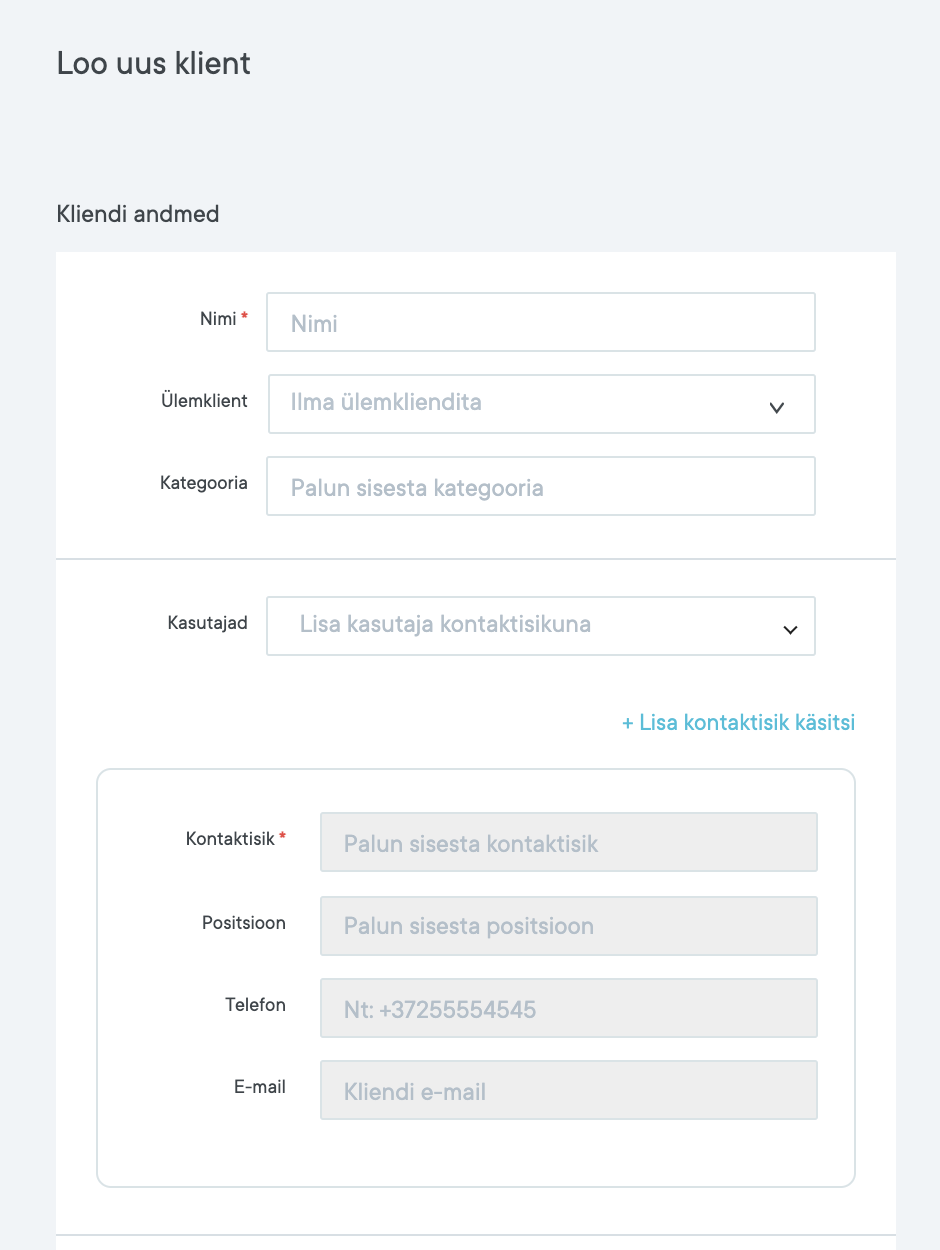Click the Kontaktisik input field

[568, 842]
